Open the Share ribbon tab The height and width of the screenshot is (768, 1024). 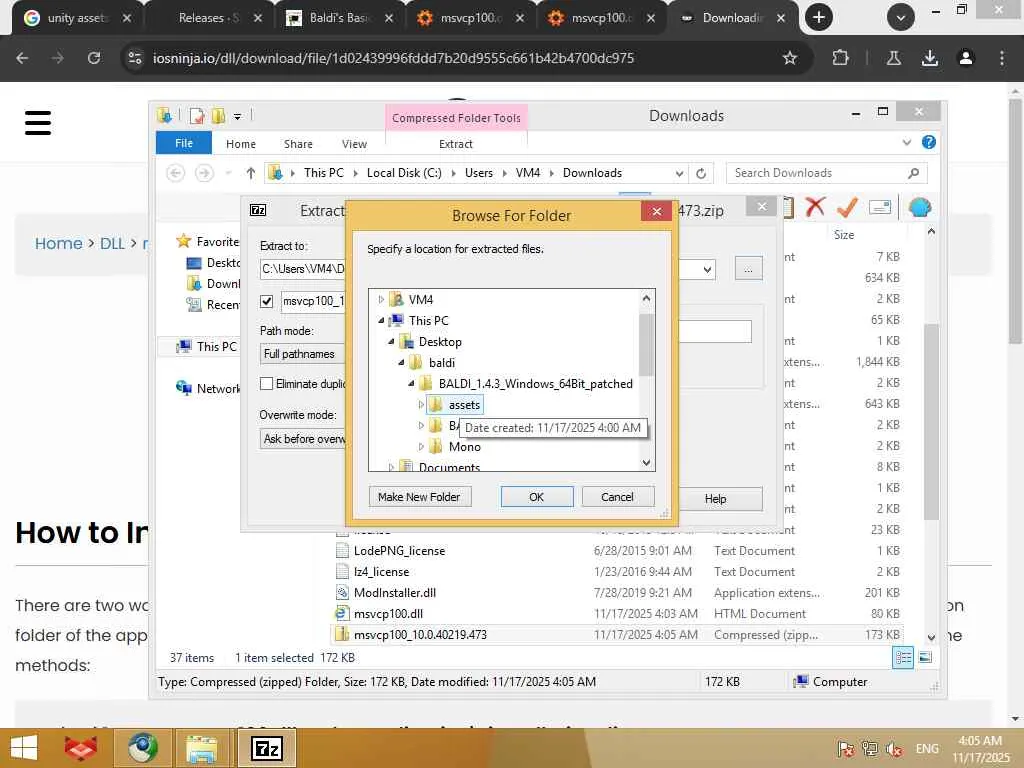tap(298, 144)
